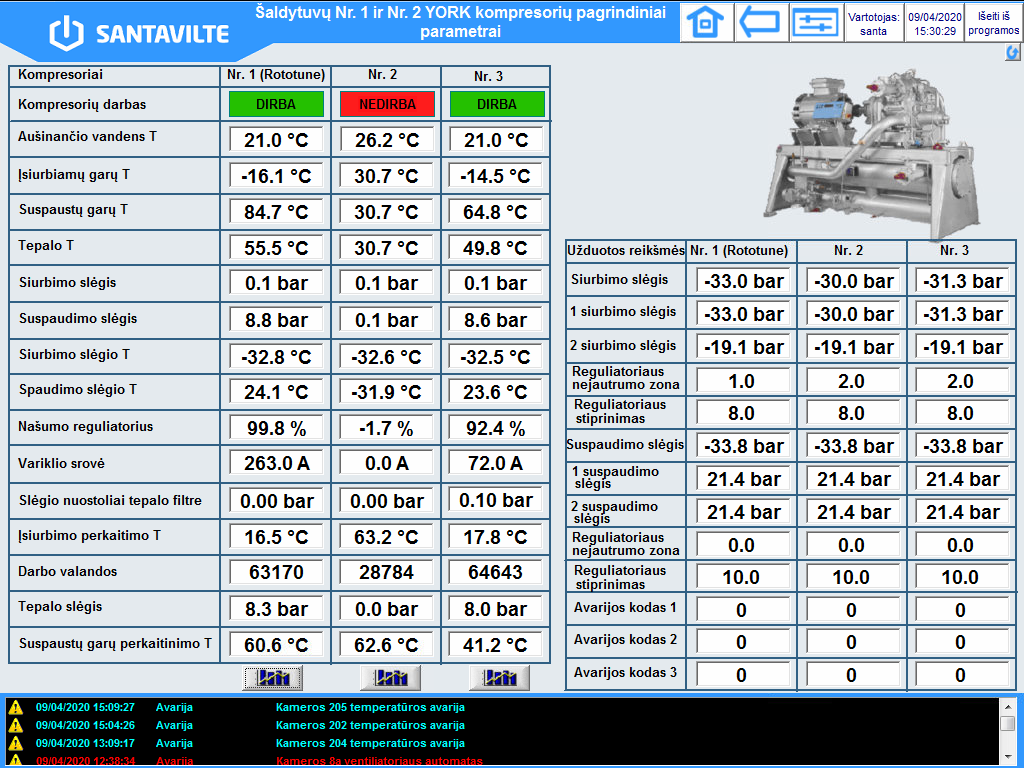Click the alarm list scrollbar thumb
This screenshot has width=1024, height=768.
point(1008,723)
